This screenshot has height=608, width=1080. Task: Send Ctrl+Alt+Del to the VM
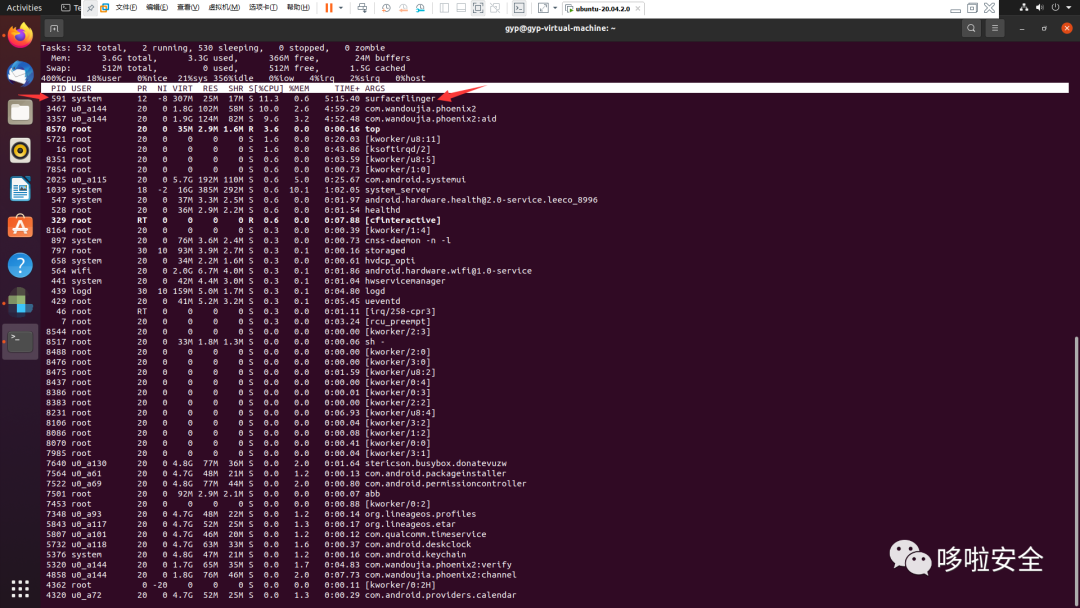(362, 8)
